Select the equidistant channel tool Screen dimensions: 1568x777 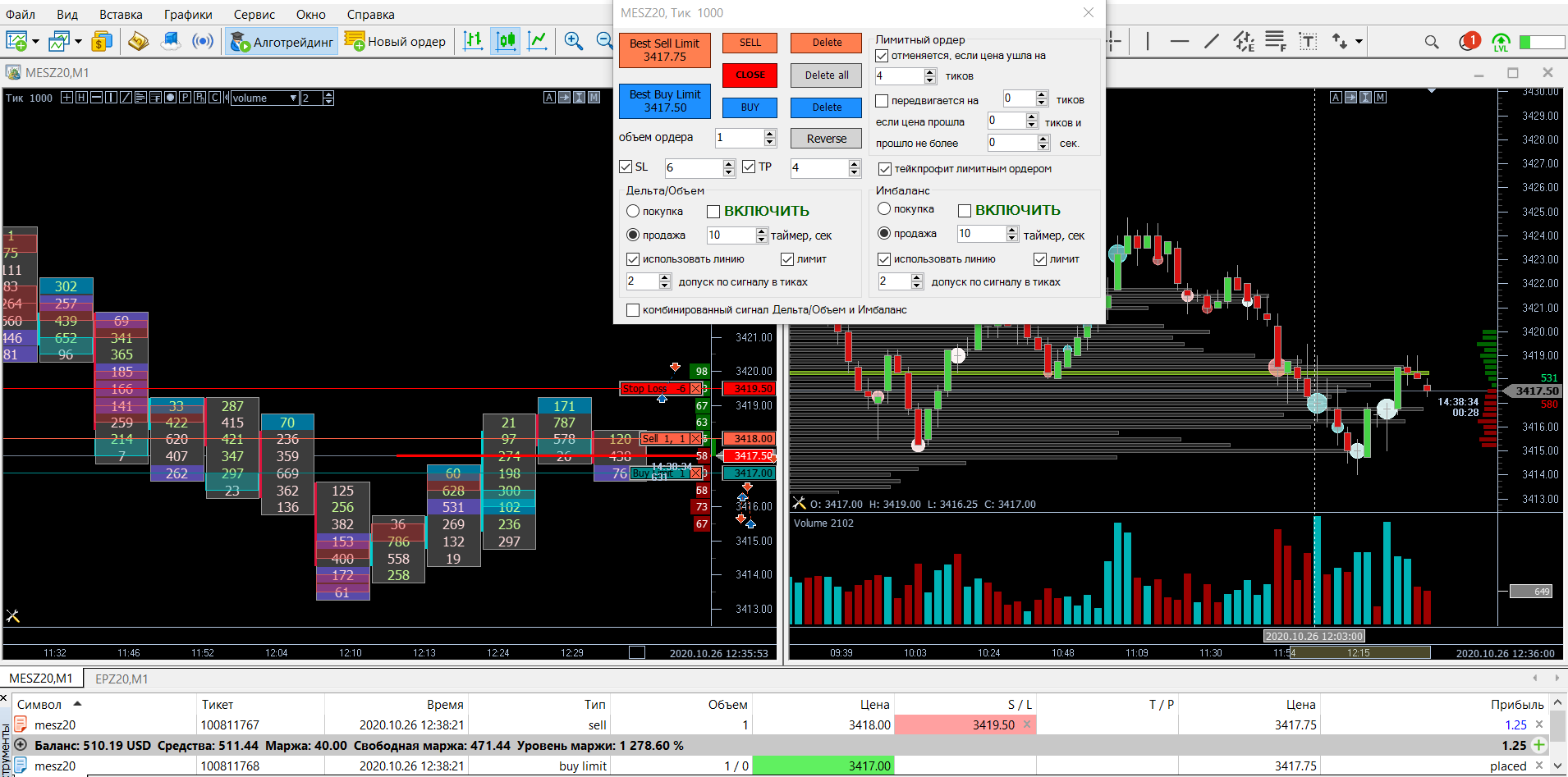pyautogui.click(x=1244, y=41)
